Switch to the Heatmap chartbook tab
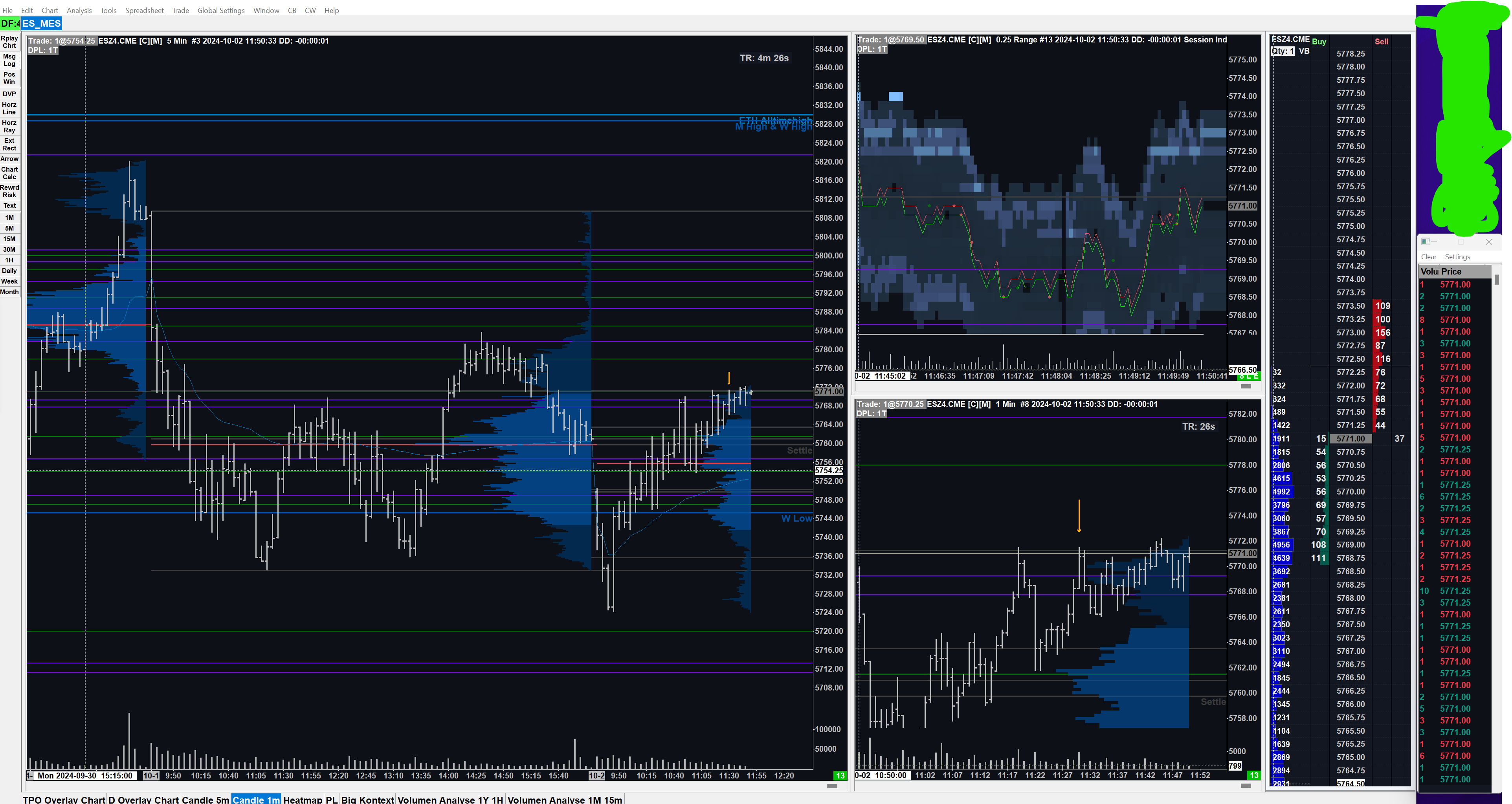Image resolution: width=1512 pixels, height=804 pixels. [x=302, y=799]
